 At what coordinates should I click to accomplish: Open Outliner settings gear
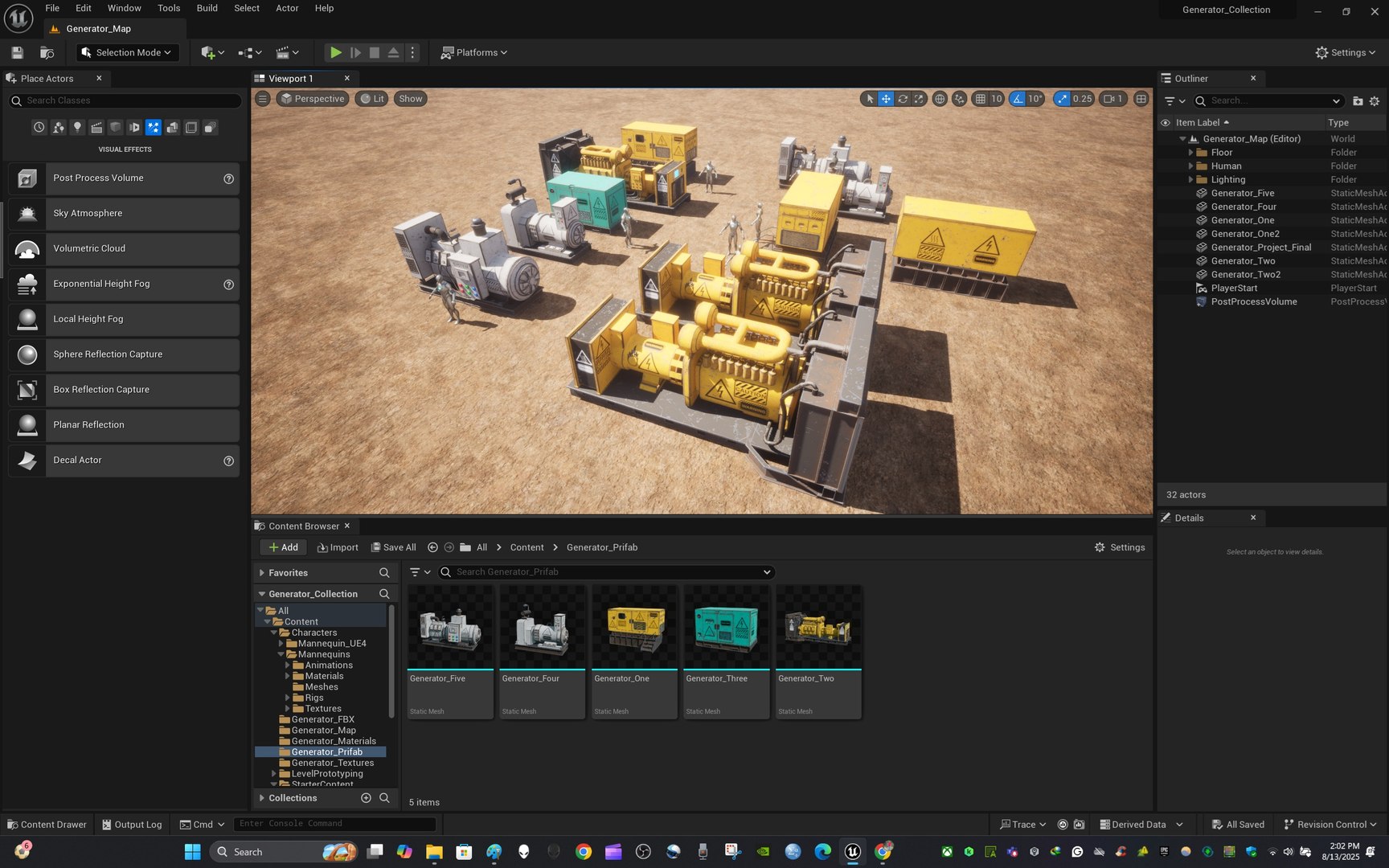coord(1375,101)
